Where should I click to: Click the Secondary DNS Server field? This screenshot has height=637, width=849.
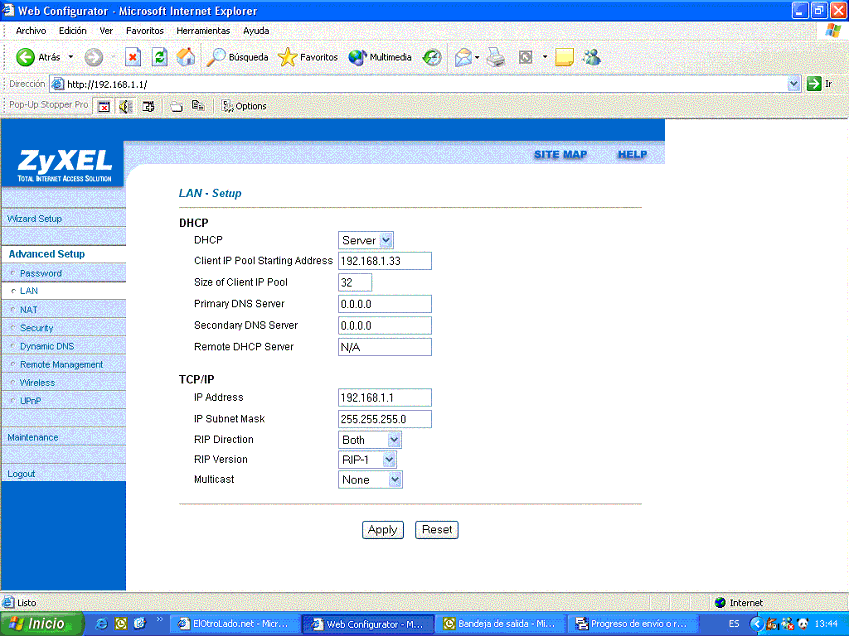(385, 326)
